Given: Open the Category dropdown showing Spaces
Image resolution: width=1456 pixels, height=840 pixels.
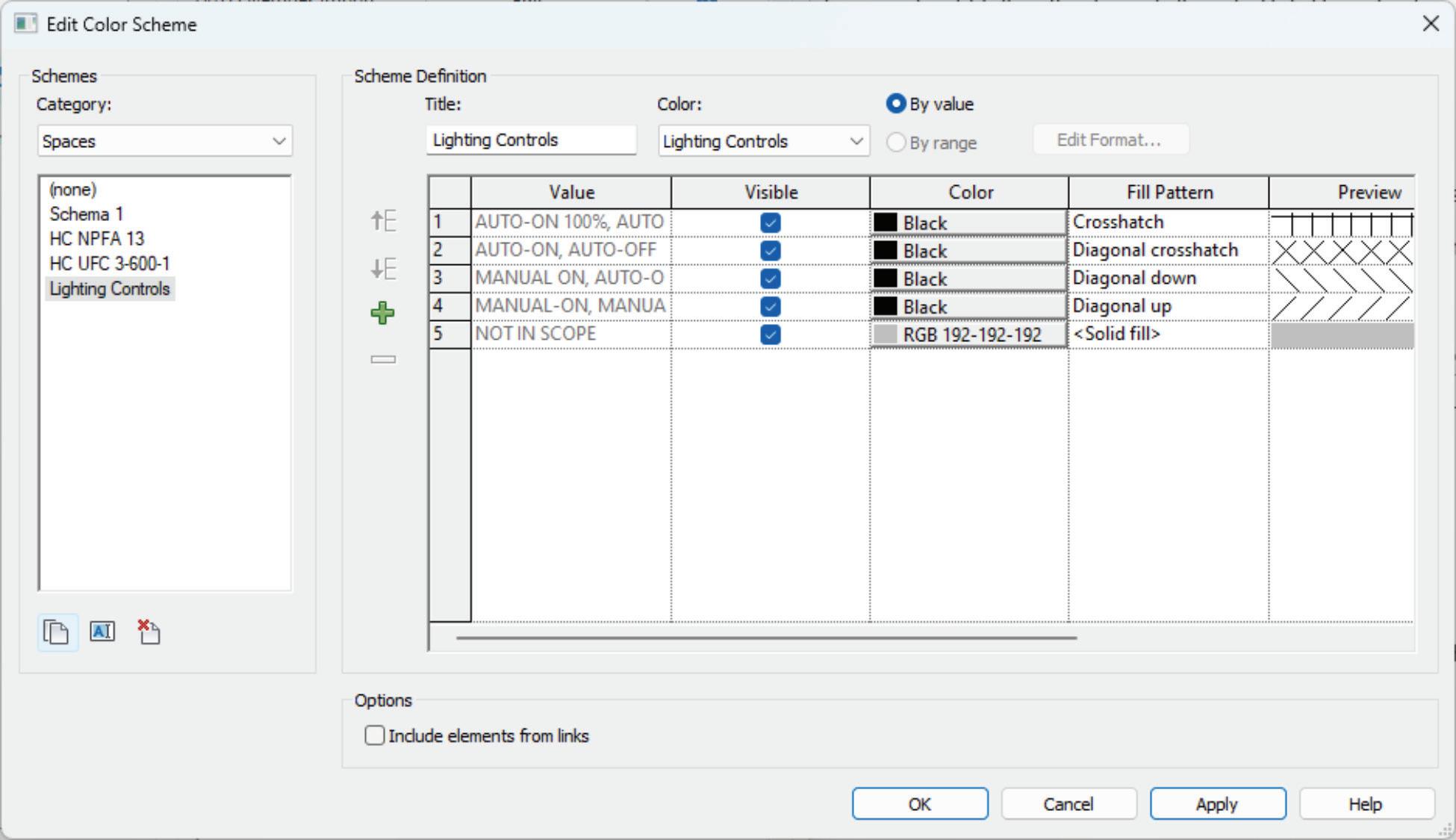Looking at the screenshot, I should tap(164, 141).
